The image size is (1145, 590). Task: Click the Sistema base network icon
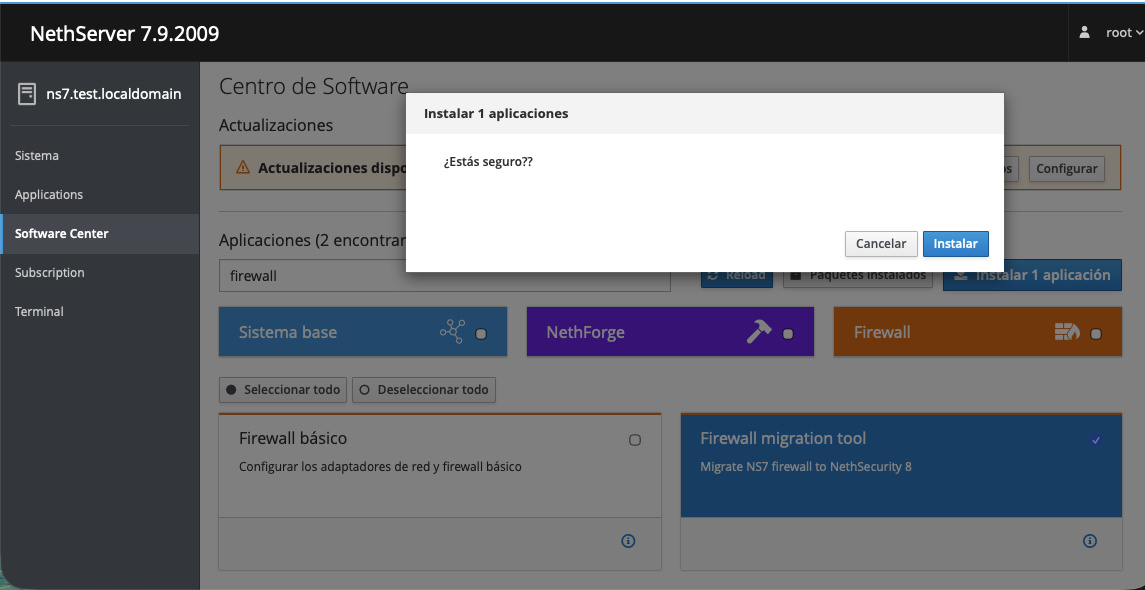click(x=452, y=333)
